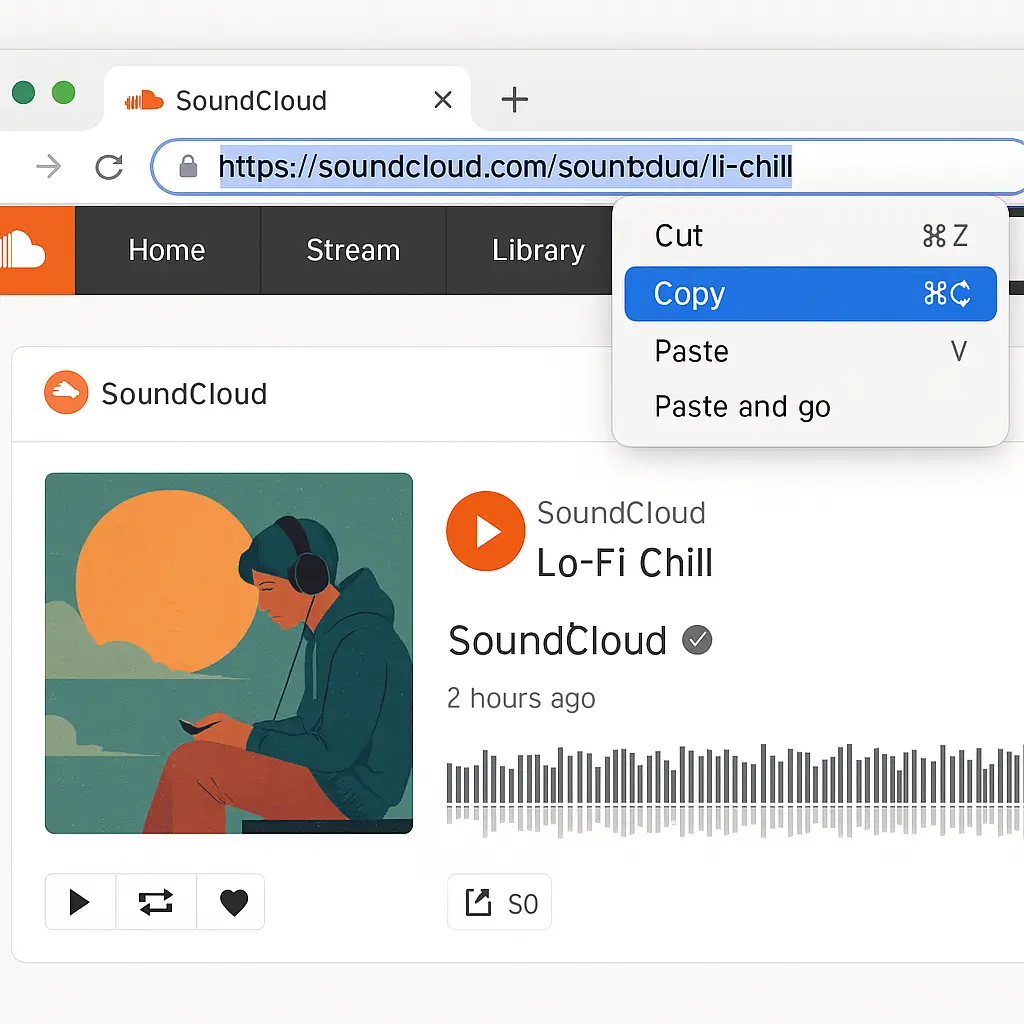Repost the track with repost icon

coord(156,902)
